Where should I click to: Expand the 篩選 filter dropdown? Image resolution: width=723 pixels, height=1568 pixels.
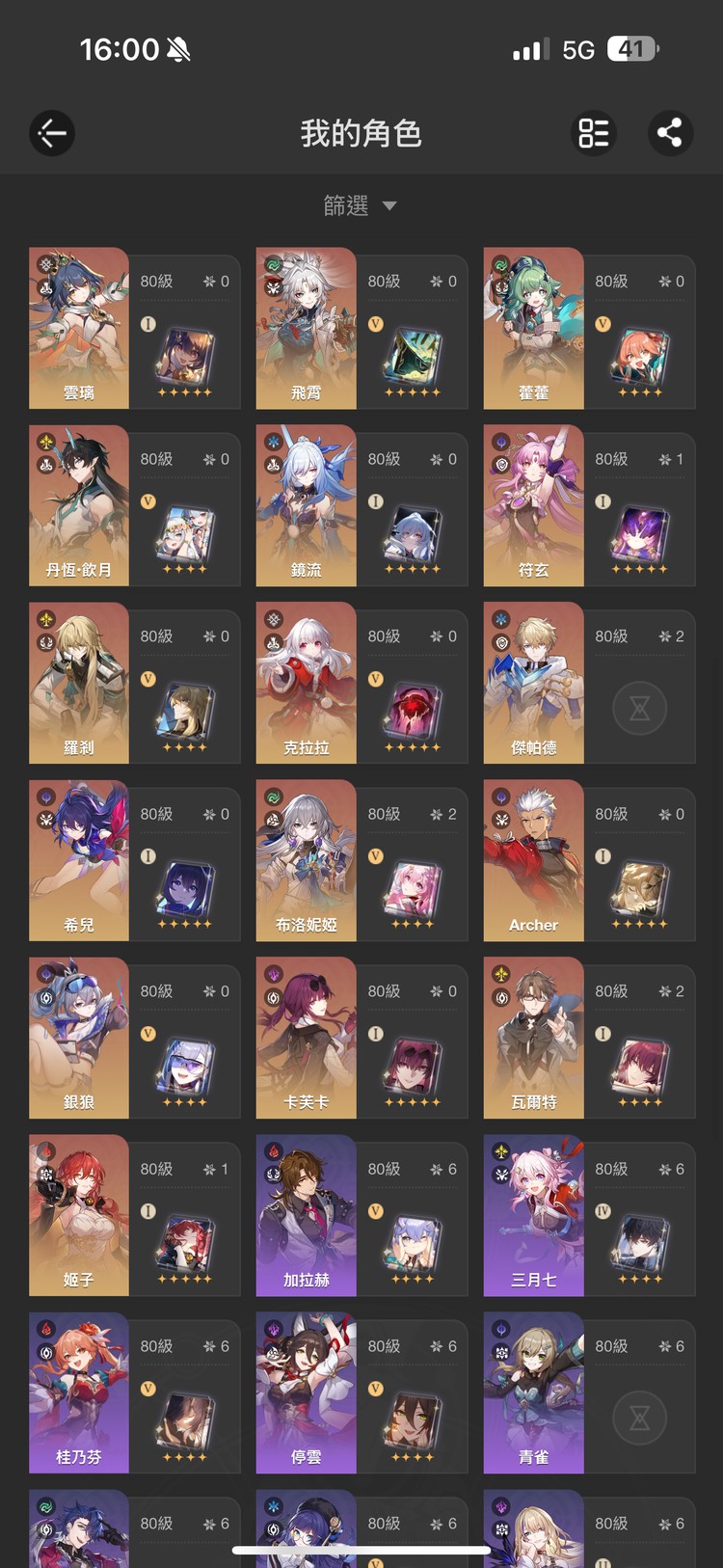[361, 205]
